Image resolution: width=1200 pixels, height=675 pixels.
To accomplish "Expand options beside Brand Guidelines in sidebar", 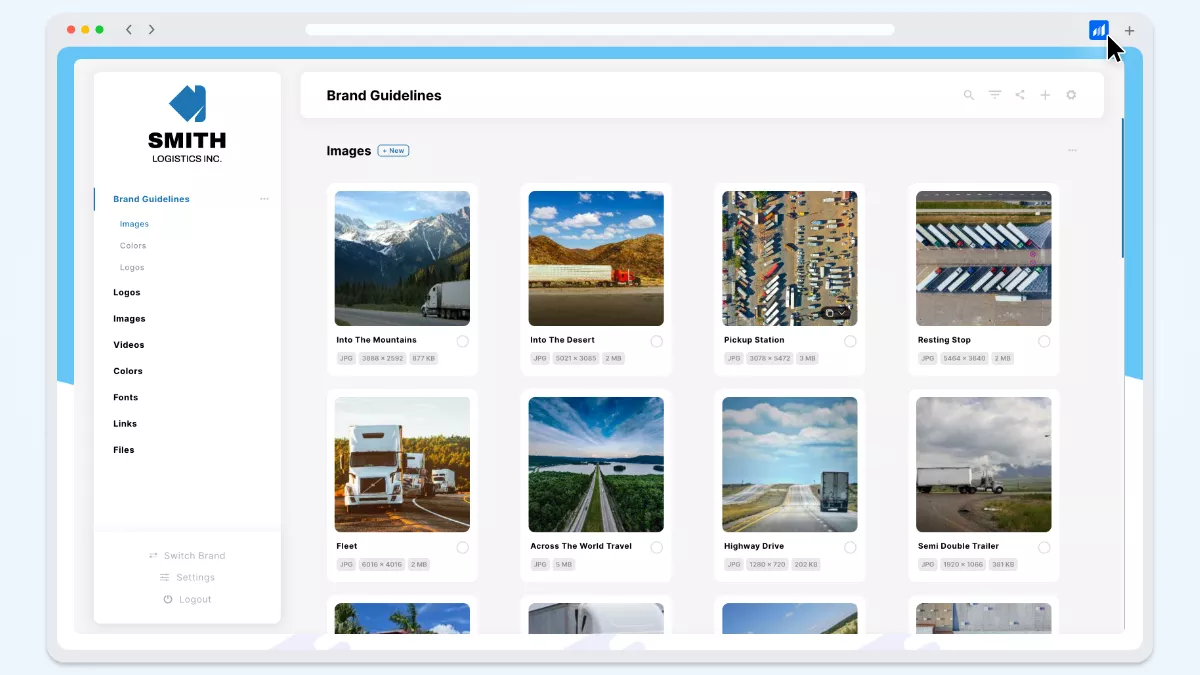I will coord(264,199).
